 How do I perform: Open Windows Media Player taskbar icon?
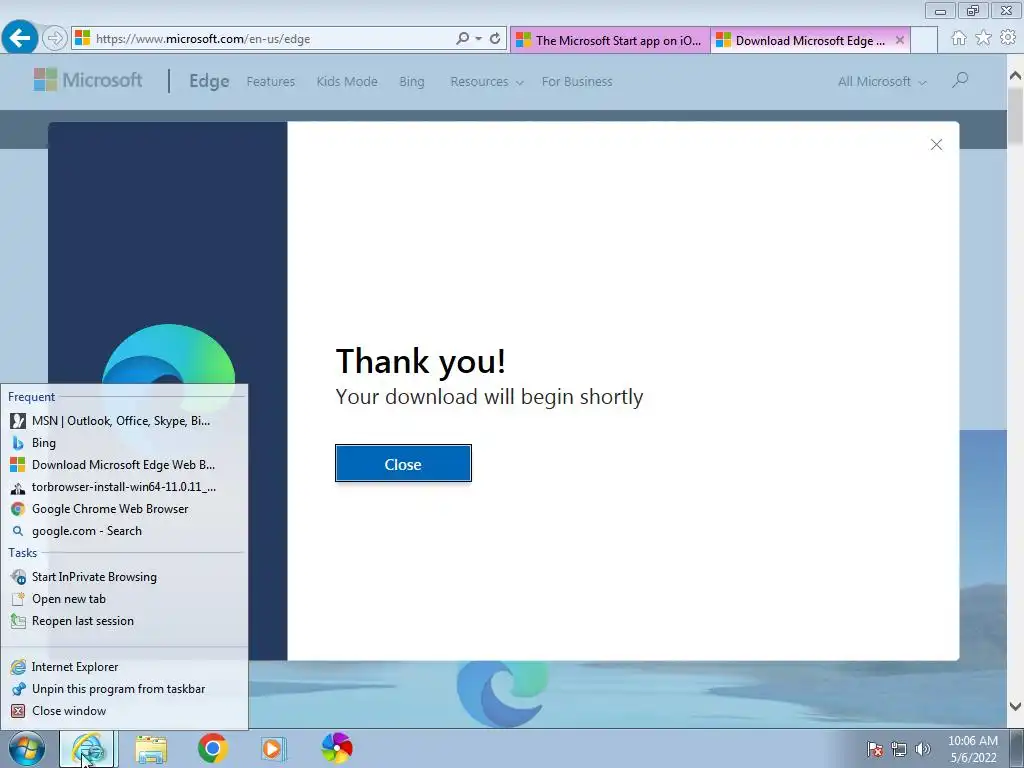pos(273,748)
